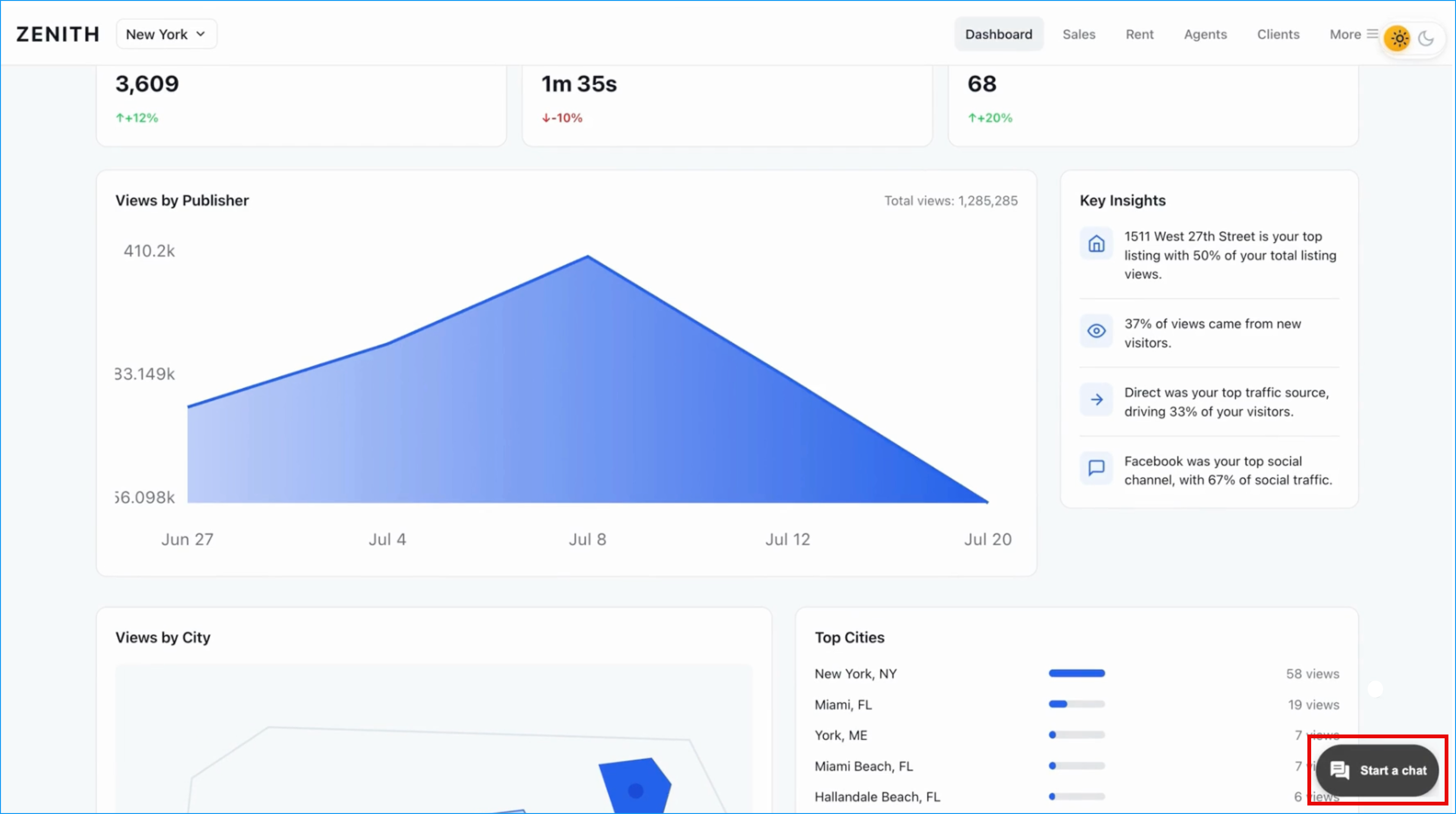This screenshot has width=1456, height=814.
Task: Select the Miami, FL row in Top Cities
Action: (x=843, y=704)
